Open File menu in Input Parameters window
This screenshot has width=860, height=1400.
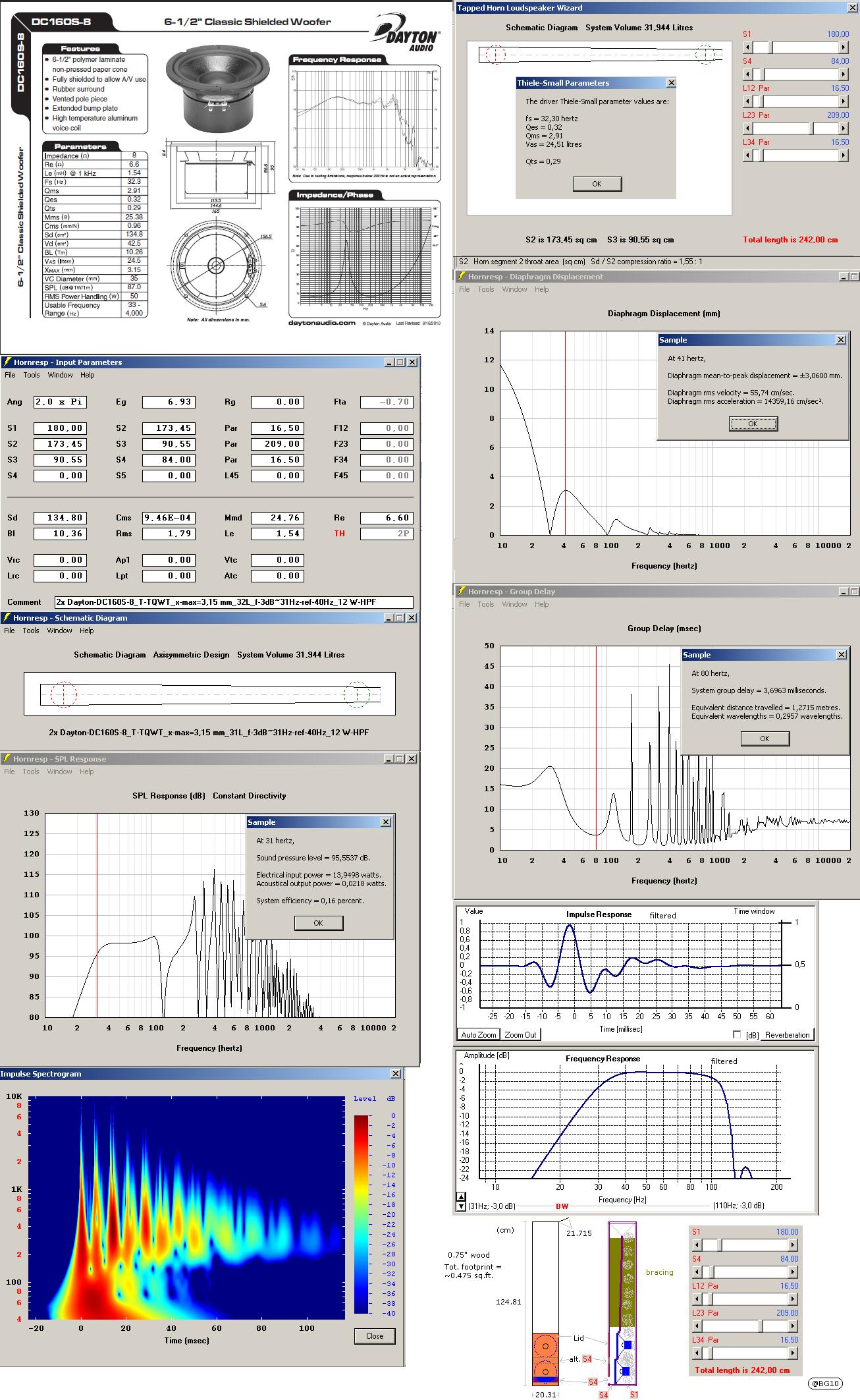point(10,375)
